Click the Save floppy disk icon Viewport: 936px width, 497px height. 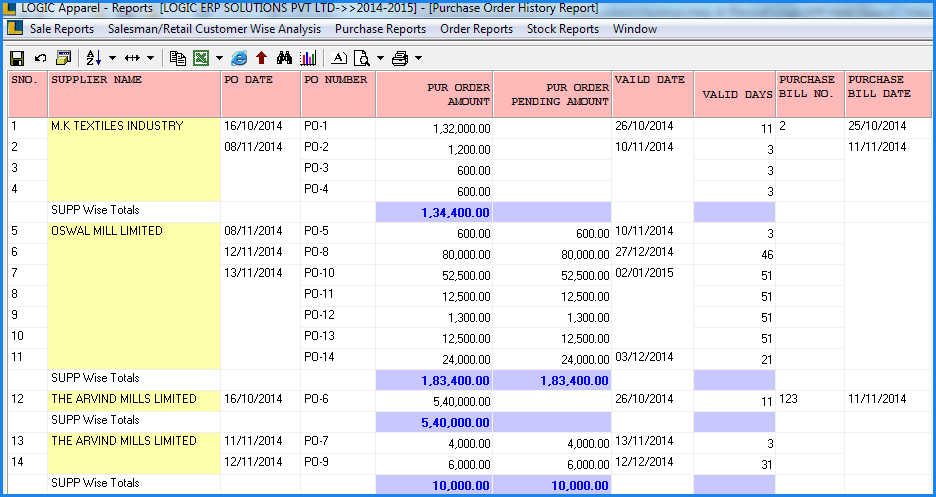(x=17, y=58)
